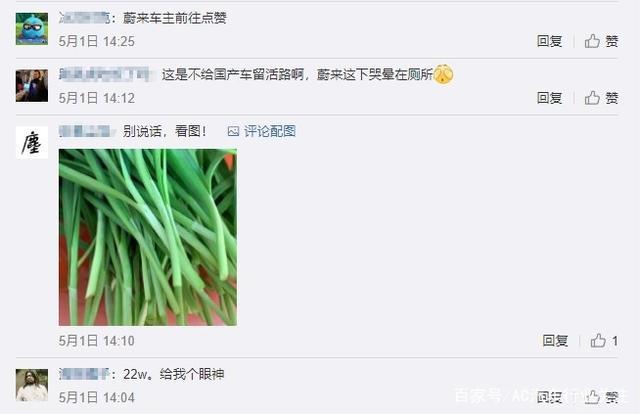Click the 评论配图 picture icon

pos(233,131)
